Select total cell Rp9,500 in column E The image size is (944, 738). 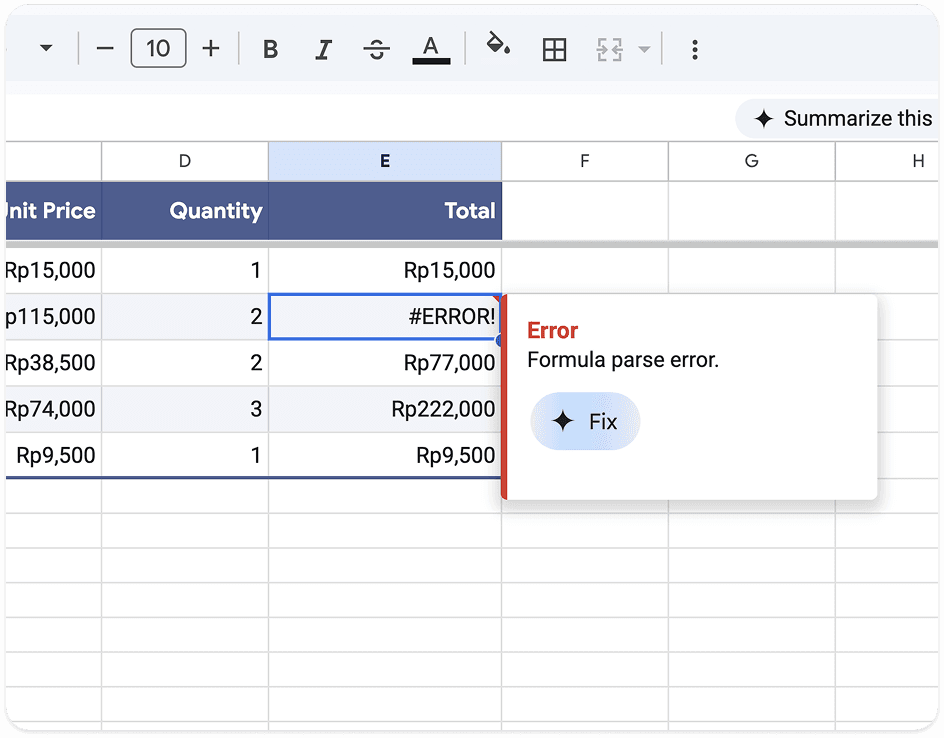(x=385, y=455)
